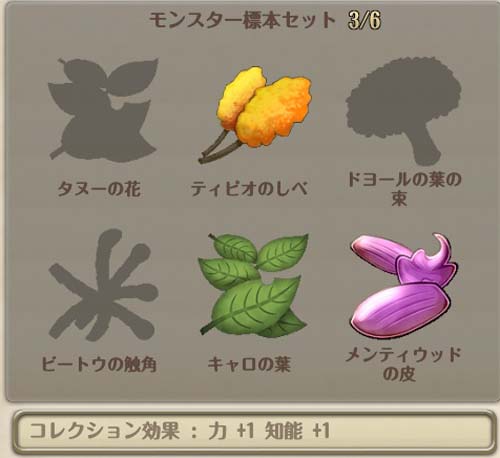Select the green キャロの葉 item icon

pyautogui.click(x=253, y=285)
